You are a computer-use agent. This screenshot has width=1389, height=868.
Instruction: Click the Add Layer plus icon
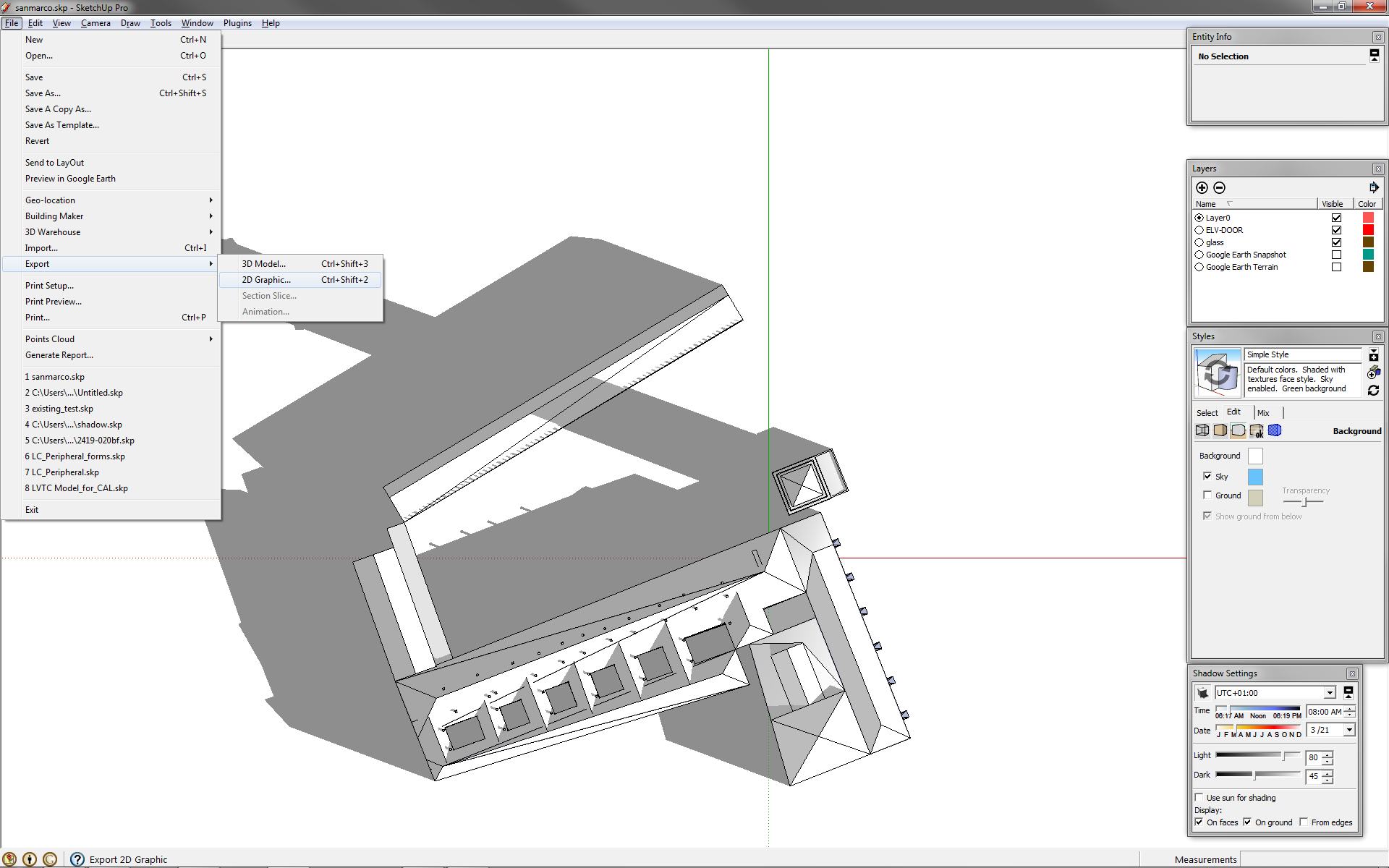1202,187
